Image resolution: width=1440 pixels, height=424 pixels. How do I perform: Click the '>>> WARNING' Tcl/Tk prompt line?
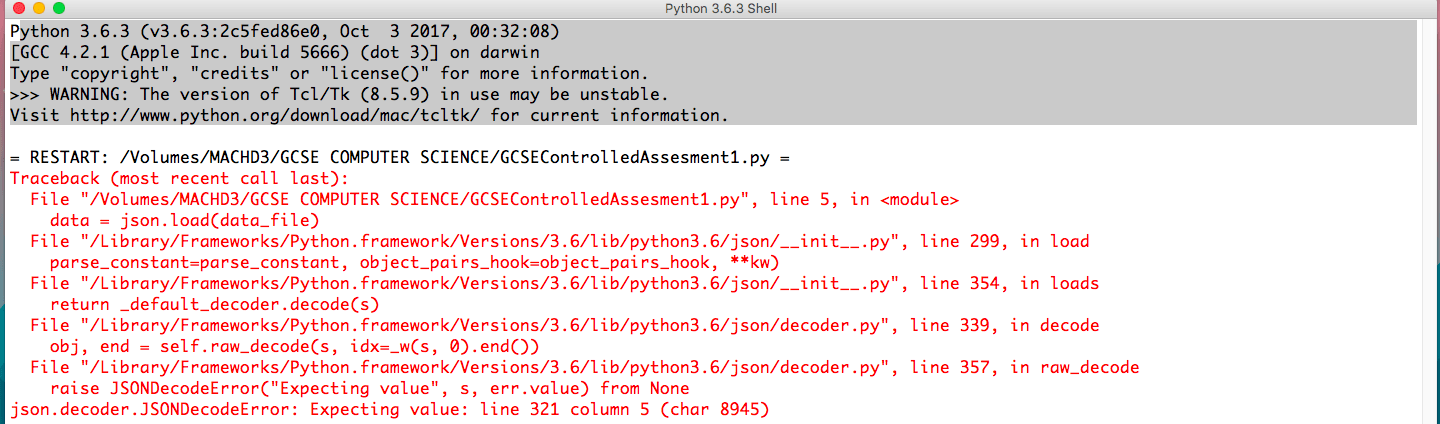pyautogui.click(x=338, y=95)
